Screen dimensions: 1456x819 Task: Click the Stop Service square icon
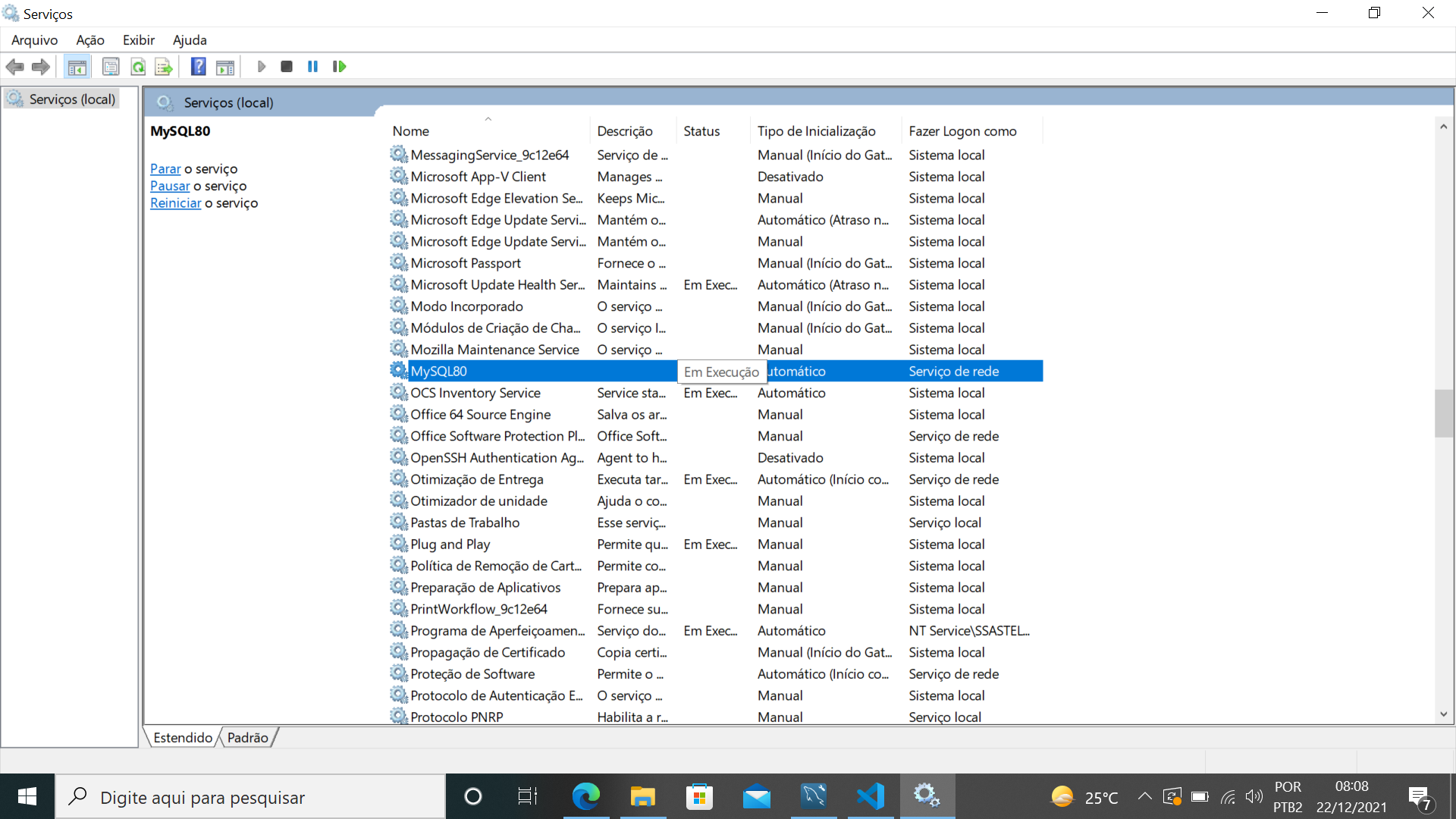point(287,67)
